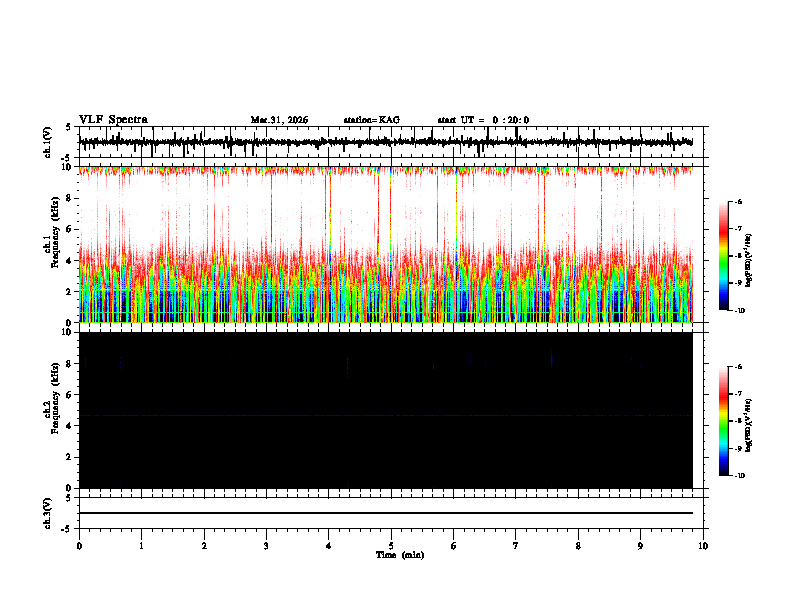Click the 0 minute origin tick on time axis
The width and height of the screenshot is (792, 612).
pos(79,546)
